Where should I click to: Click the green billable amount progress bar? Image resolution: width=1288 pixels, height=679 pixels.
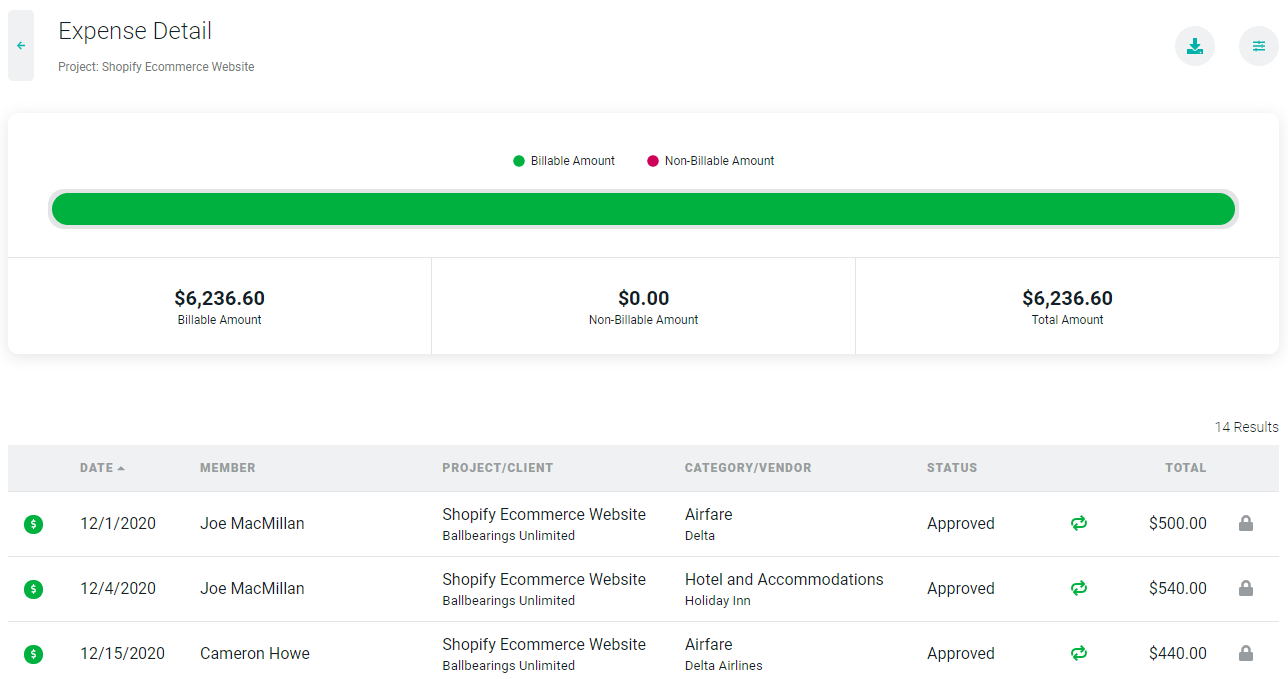click(643, 209)
